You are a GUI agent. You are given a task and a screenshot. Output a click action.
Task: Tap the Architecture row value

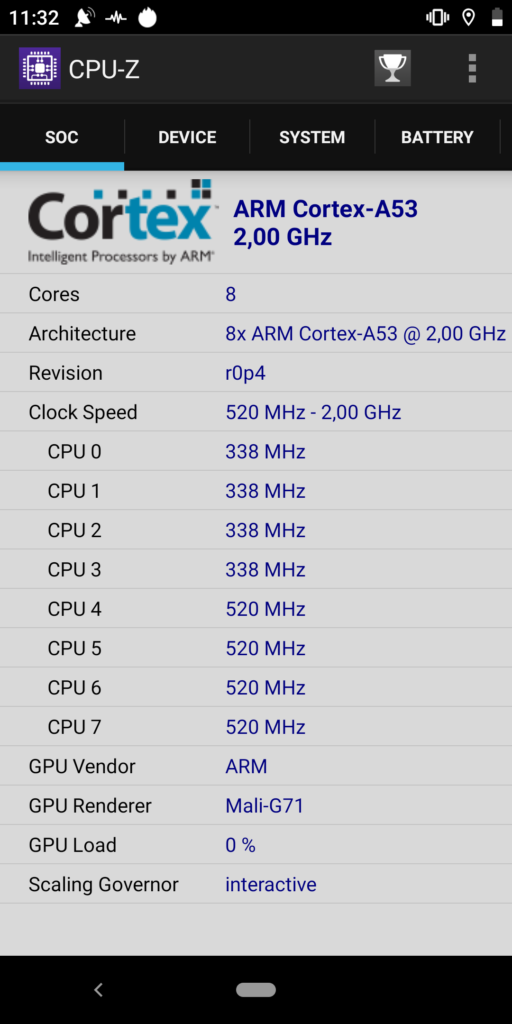[x=366, y=334]
